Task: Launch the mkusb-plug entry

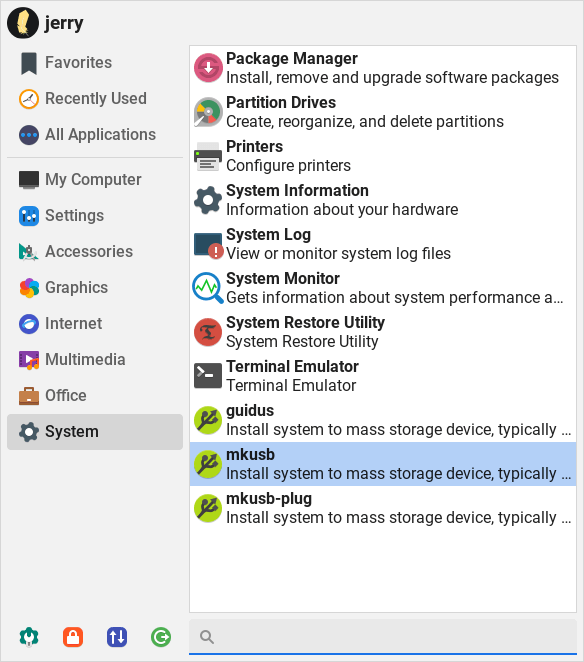Action: pos(383,508)
